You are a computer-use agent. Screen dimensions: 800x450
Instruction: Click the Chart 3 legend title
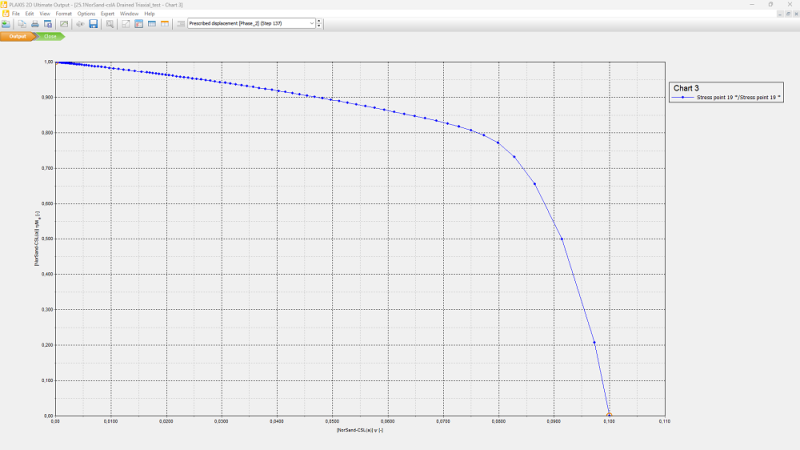click(689, 88)
